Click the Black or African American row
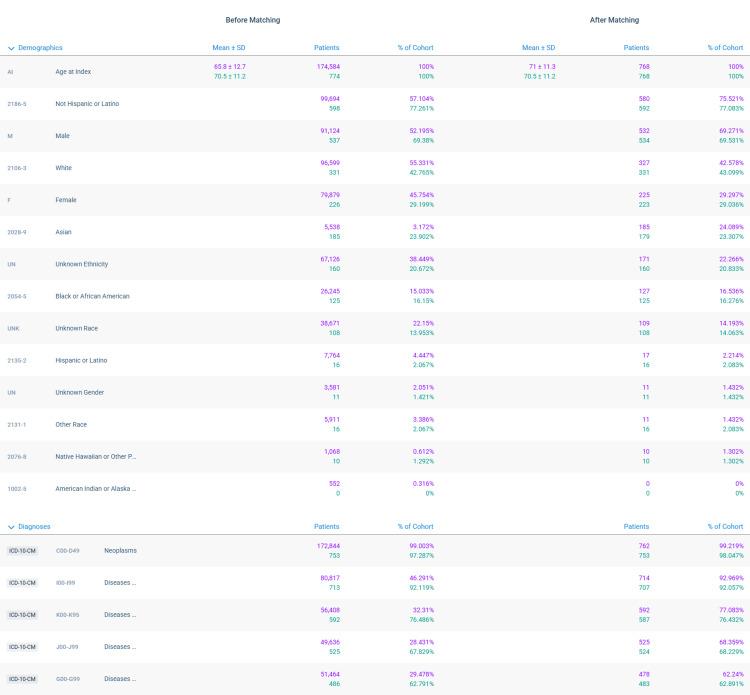This screenshot has height=695, width=750. tap(92, 296)
